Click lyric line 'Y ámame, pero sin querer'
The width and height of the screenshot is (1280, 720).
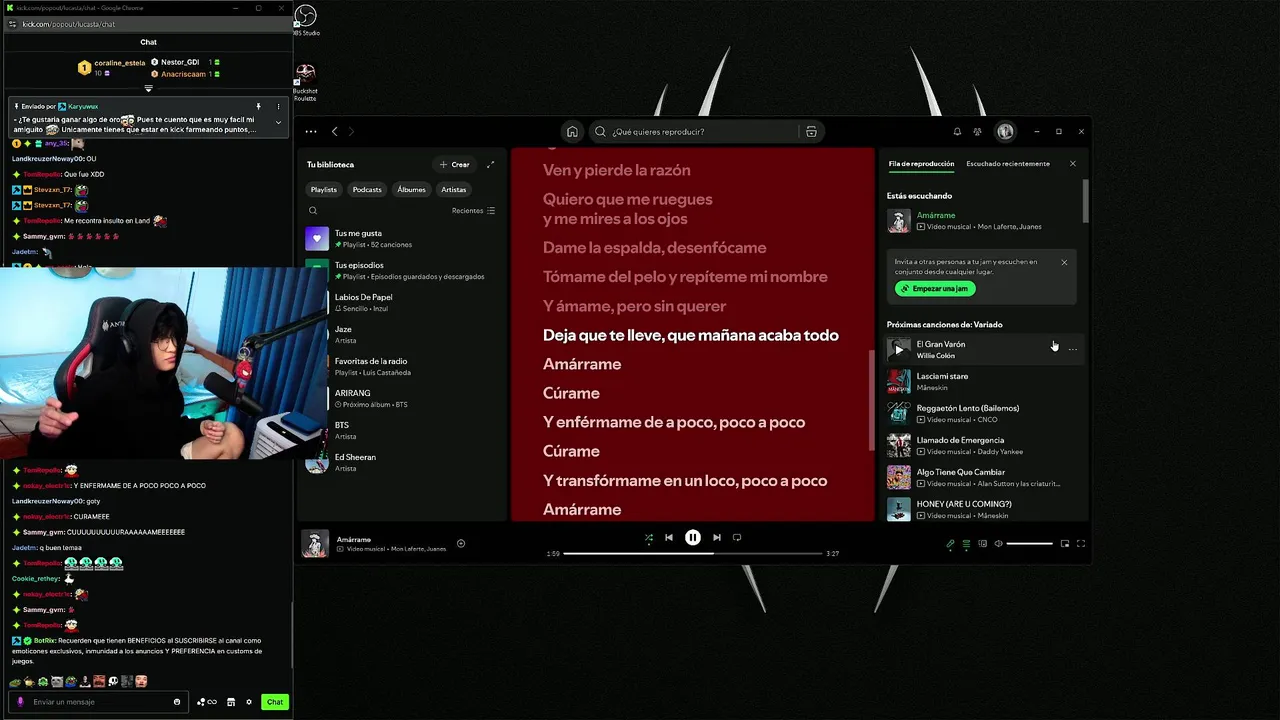point(634,306)
